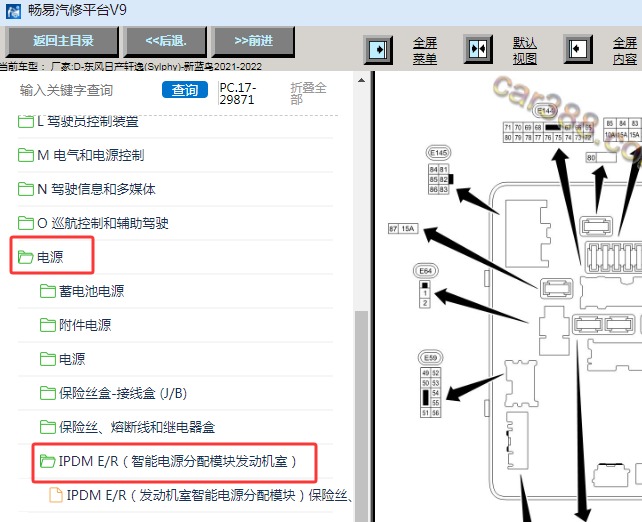Click the 87 15A fuse label in the diagram

pos(403,228)
